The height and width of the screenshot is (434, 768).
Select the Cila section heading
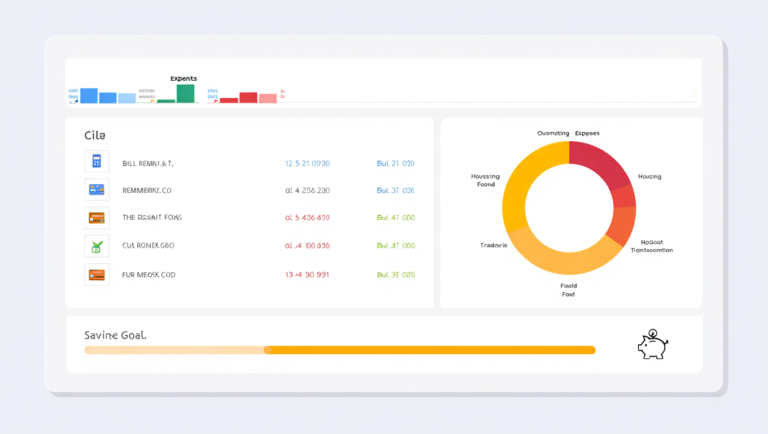pyautogui.click(x=95, y=135)
